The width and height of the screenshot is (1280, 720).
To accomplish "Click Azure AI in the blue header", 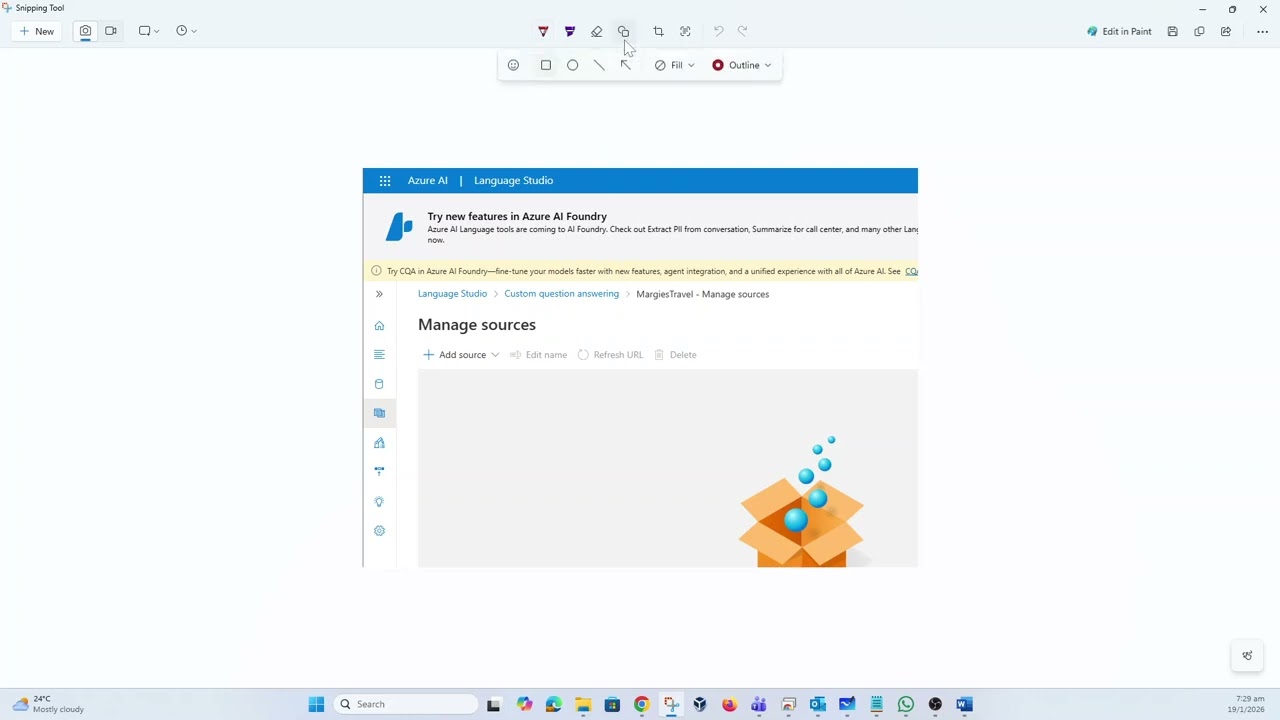I will 428,181.
